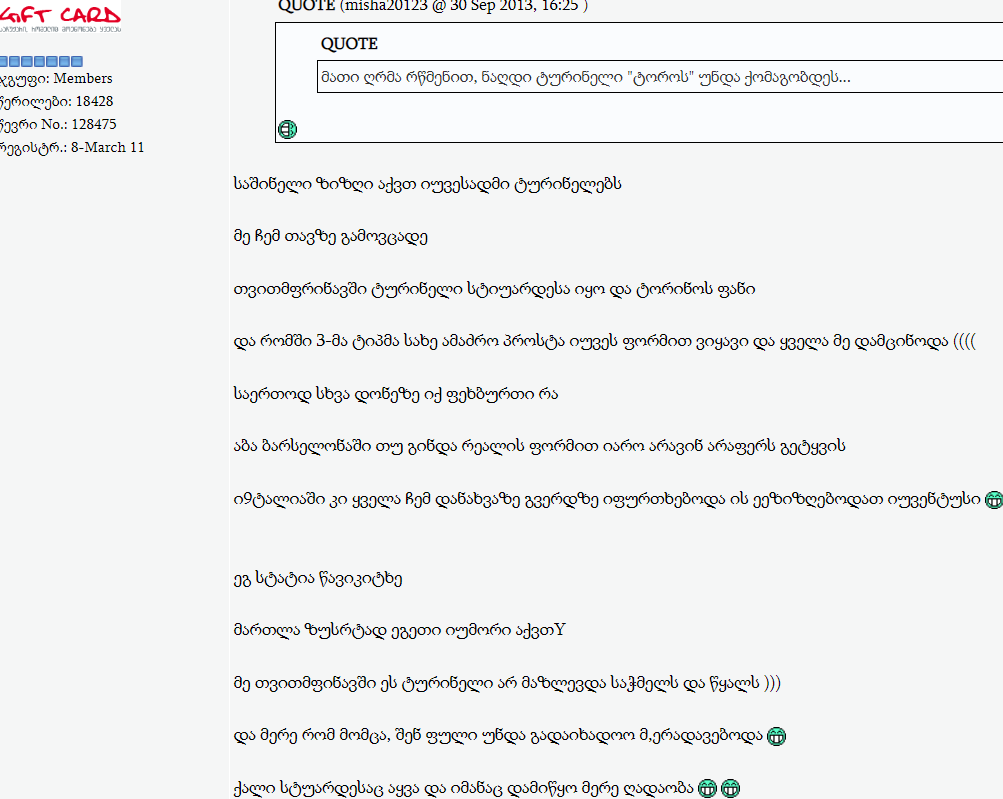Click line 'მე ჩემ თავზე გამოვცადე'
Viewport: 1003px width, 799px height.
[331, 237]
